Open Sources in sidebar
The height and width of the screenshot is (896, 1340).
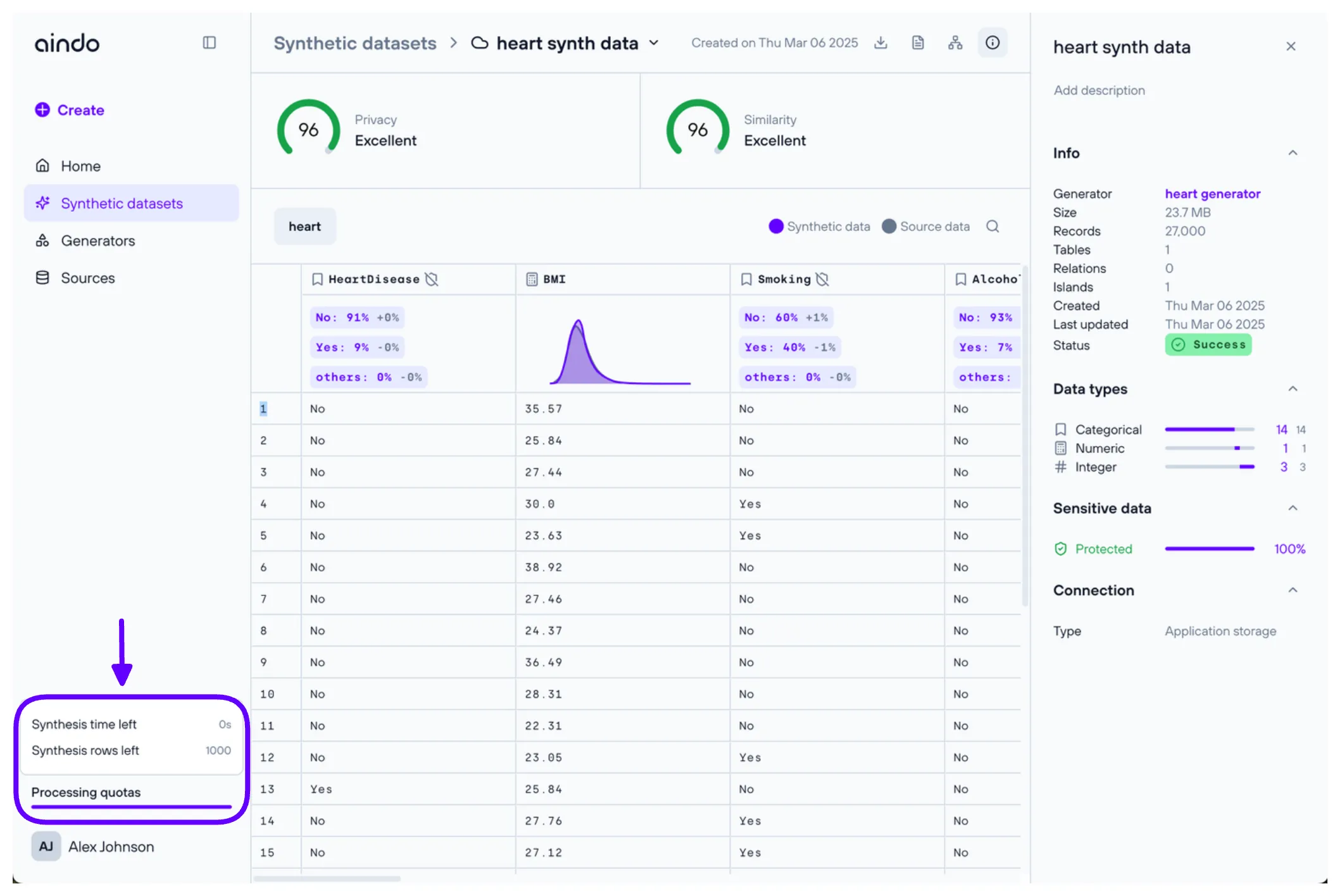tap(87, 278)
